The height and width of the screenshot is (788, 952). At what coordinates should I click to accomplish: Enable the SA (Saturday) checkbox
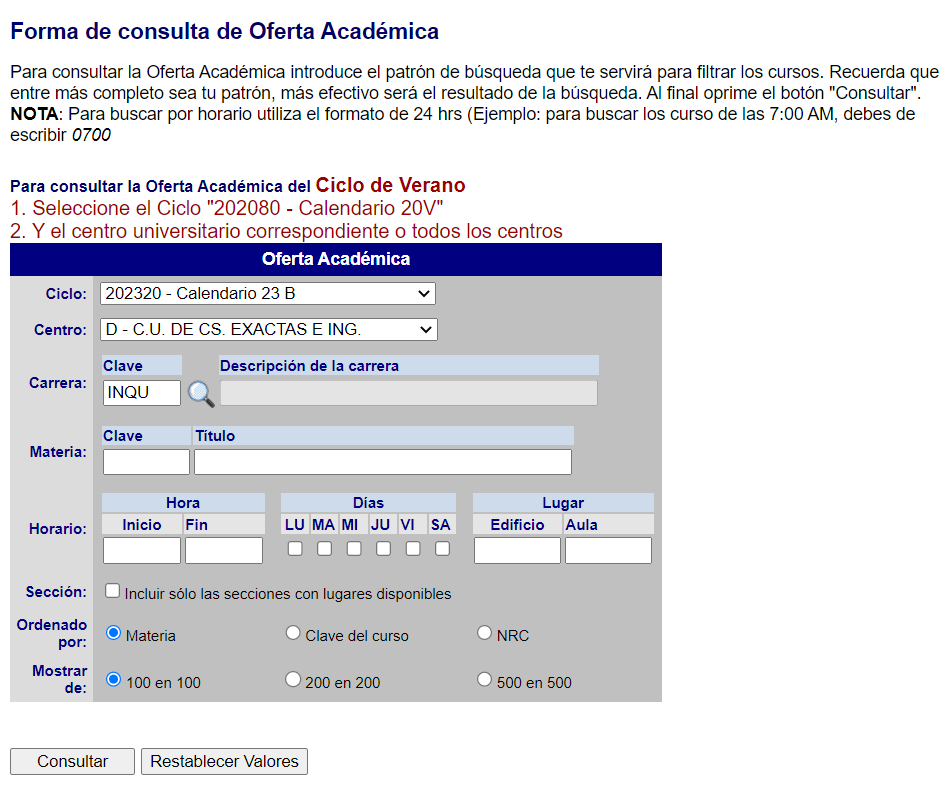coord(442,549)
